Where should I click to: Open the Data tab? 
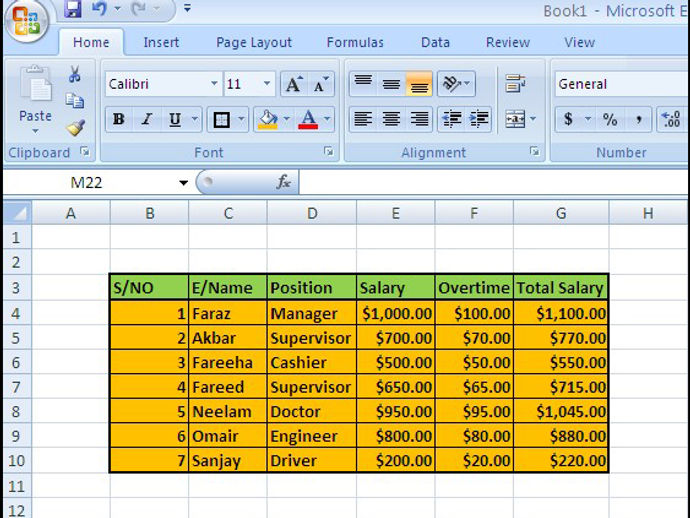coord(435,42)
